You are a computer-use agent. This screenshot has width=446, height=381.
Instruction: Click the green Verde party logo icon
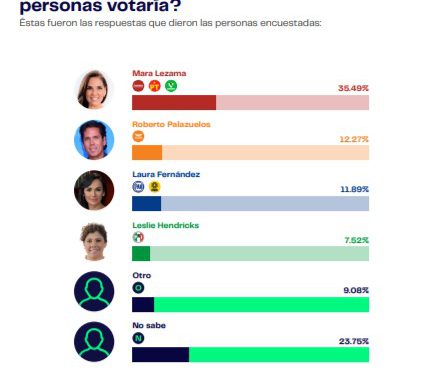(x=171, y=86)
